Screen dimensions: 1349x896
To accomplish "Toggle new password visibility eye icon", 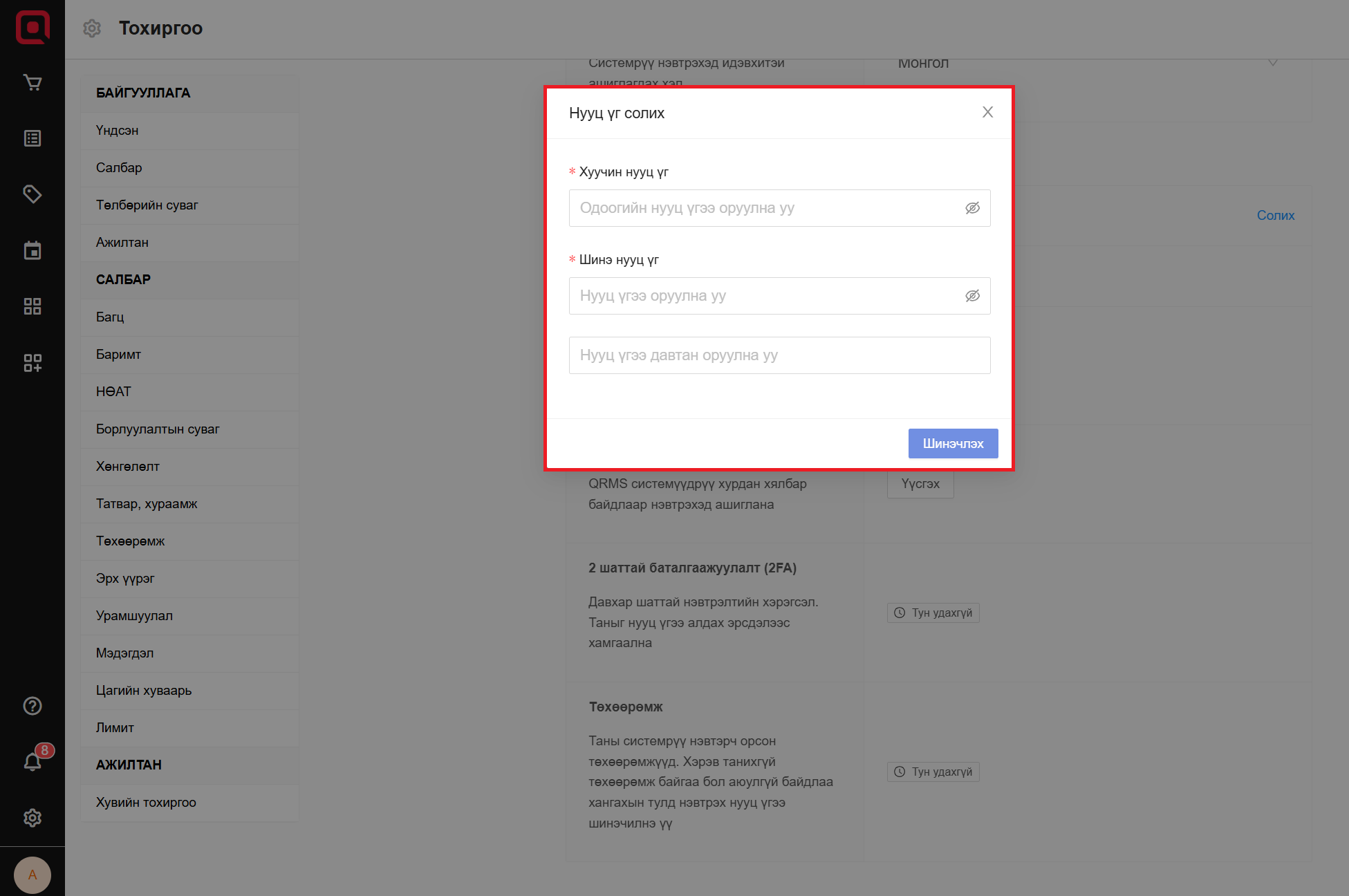I will 972,296.
